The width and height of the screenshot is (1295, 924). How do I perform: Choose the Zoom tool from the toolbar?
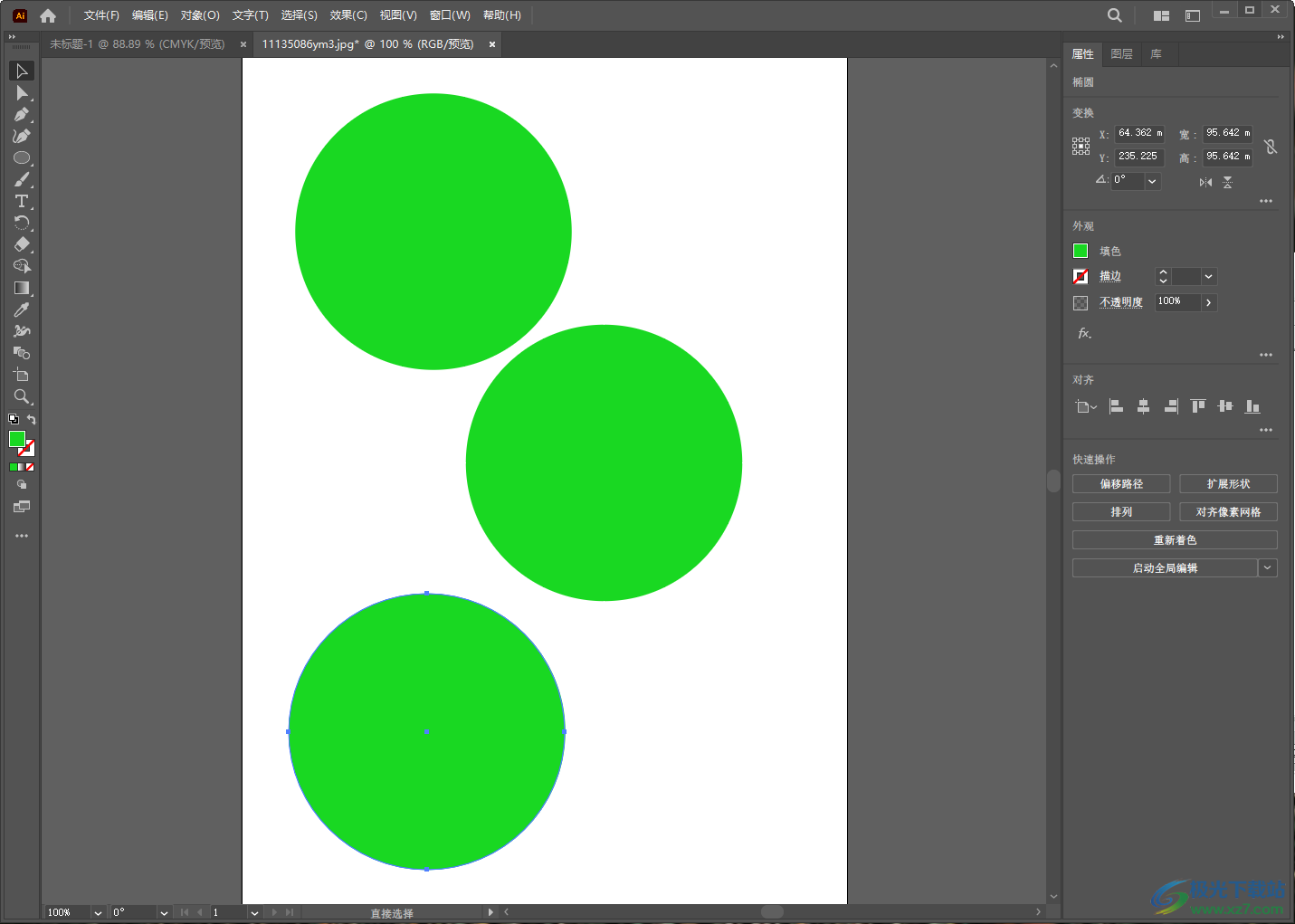coord(22,397)
